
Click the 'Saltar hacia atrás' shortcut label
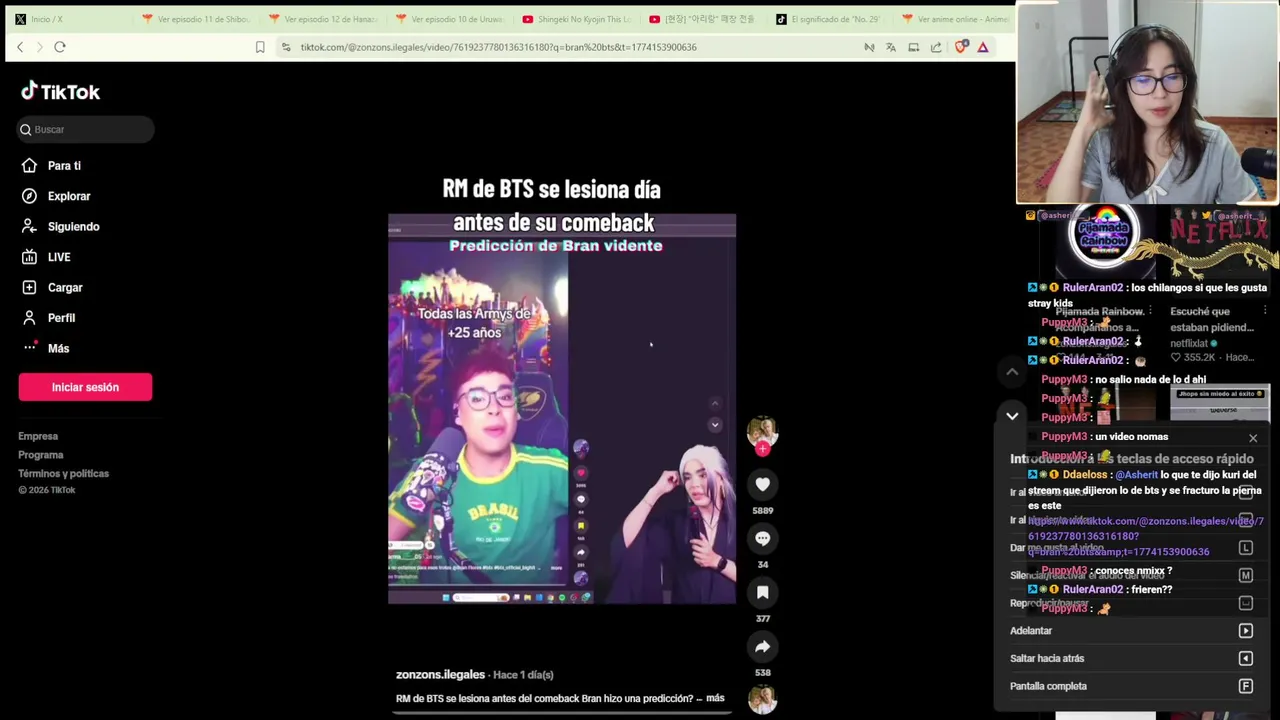pos(1047,658)
